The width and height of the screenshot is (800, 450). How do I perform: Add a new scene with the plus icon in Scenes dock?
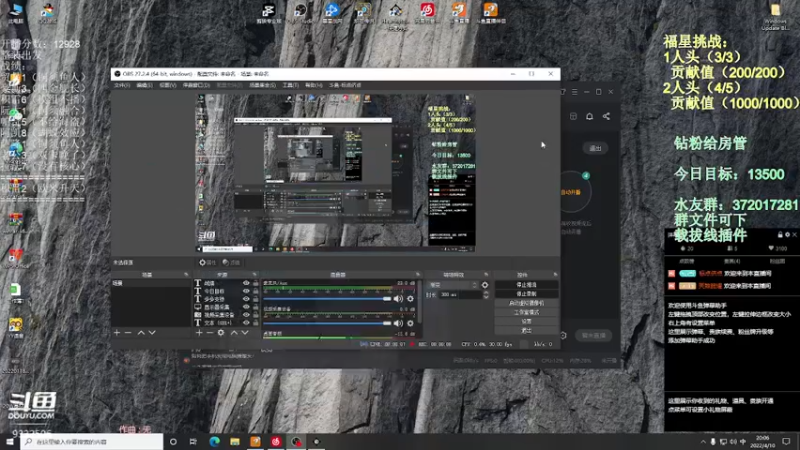(117, 333)
